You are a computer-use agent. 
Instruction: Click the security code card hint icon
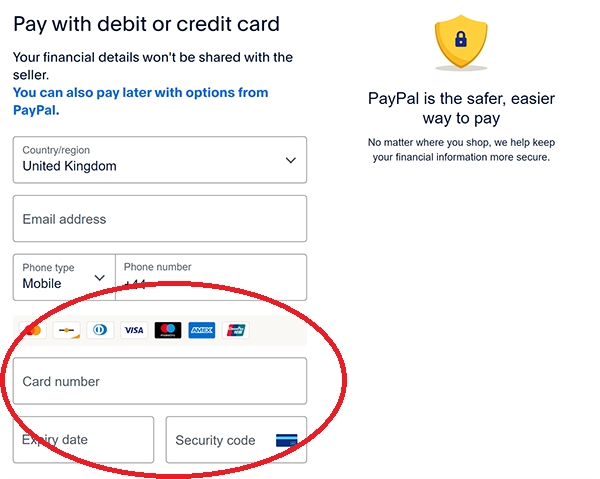tap(287, 440)
